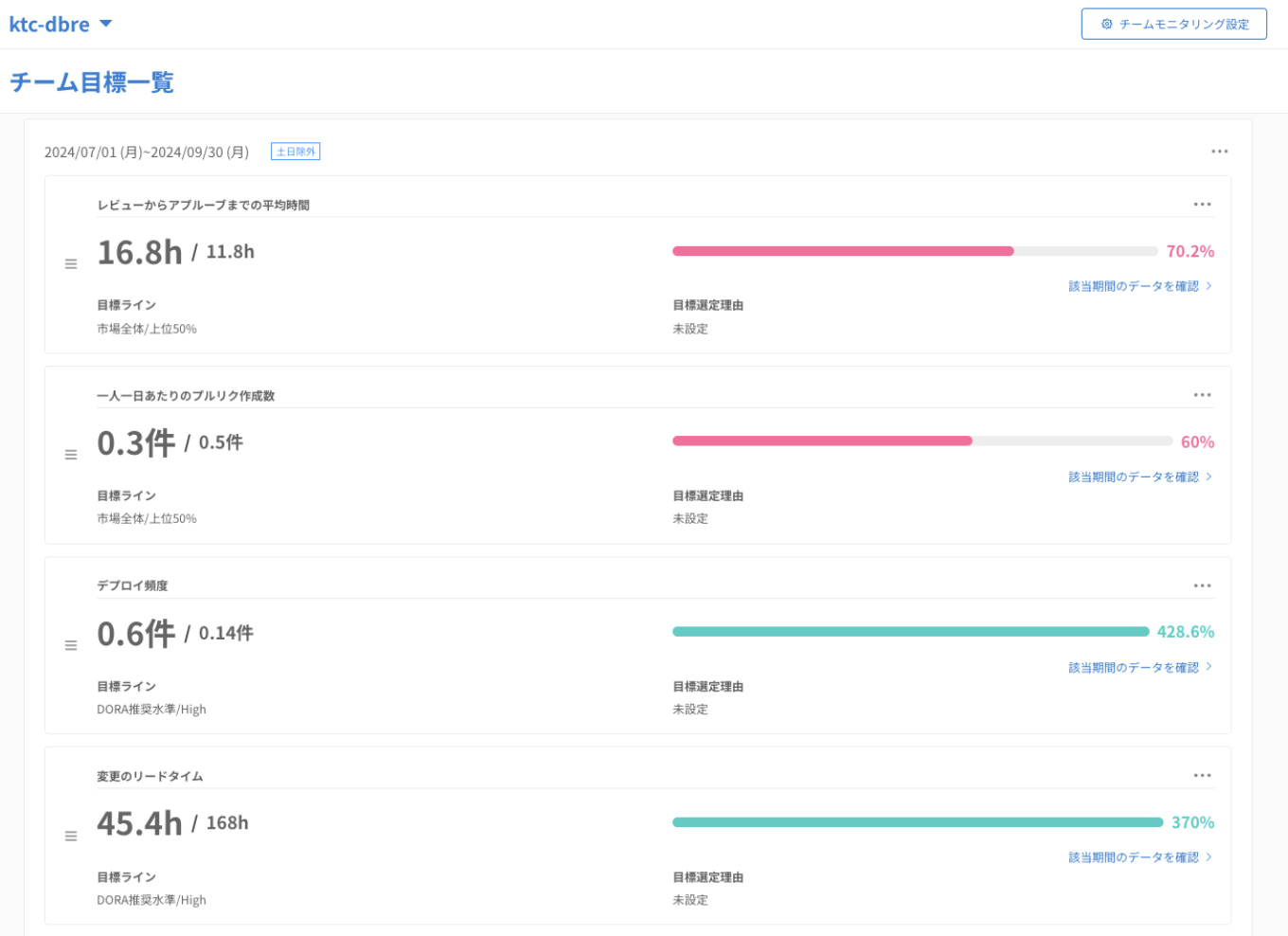
Task: Click the 60% percentage label
Action: [x=1198, y=442]
